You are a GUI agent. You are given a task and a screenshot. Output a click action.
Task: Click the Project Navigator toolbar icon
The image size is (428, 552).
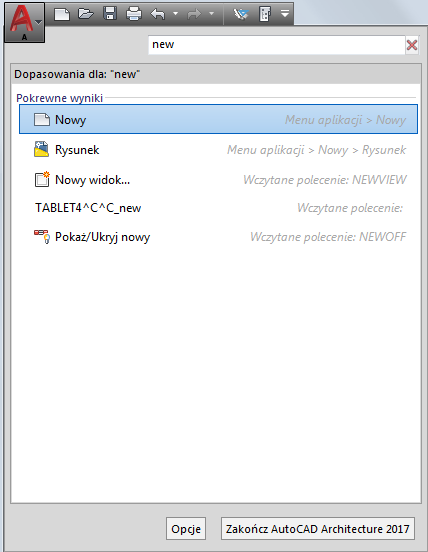click(265, 14)
